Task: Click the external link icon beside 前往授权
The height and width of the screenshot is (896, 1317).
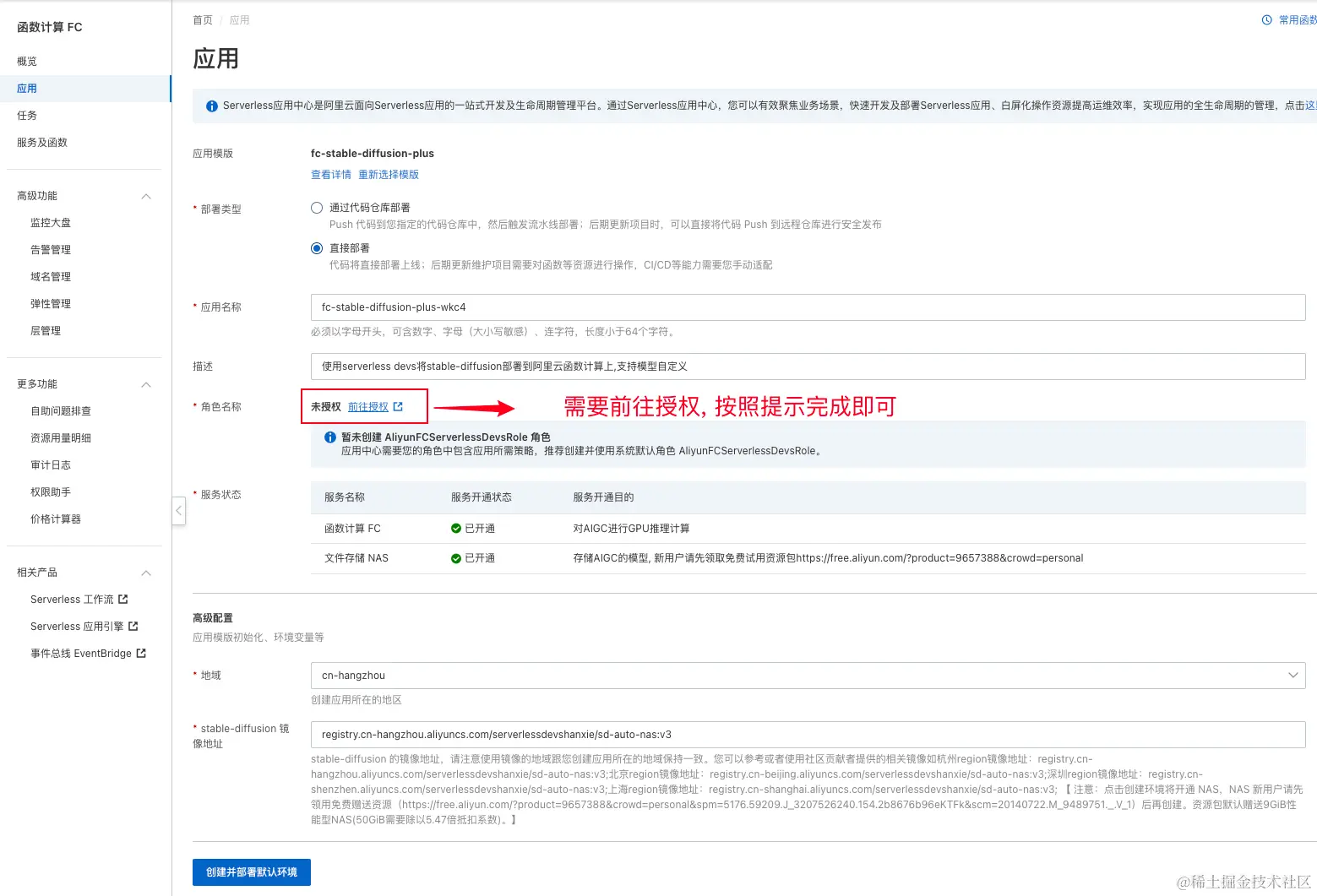Action: (x=398, y=407)
